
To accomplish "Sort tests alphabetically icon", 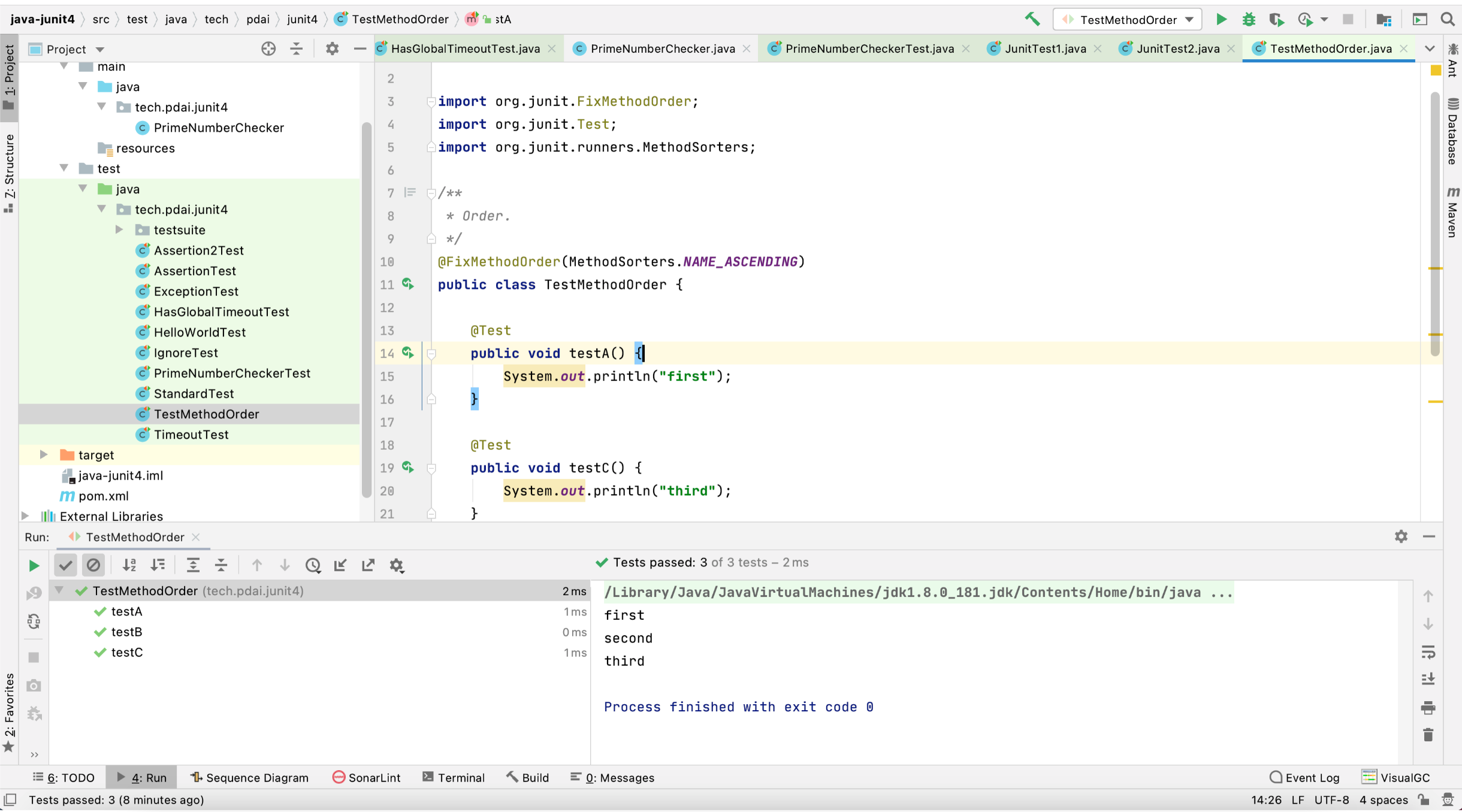I will [x=129, y=565].
